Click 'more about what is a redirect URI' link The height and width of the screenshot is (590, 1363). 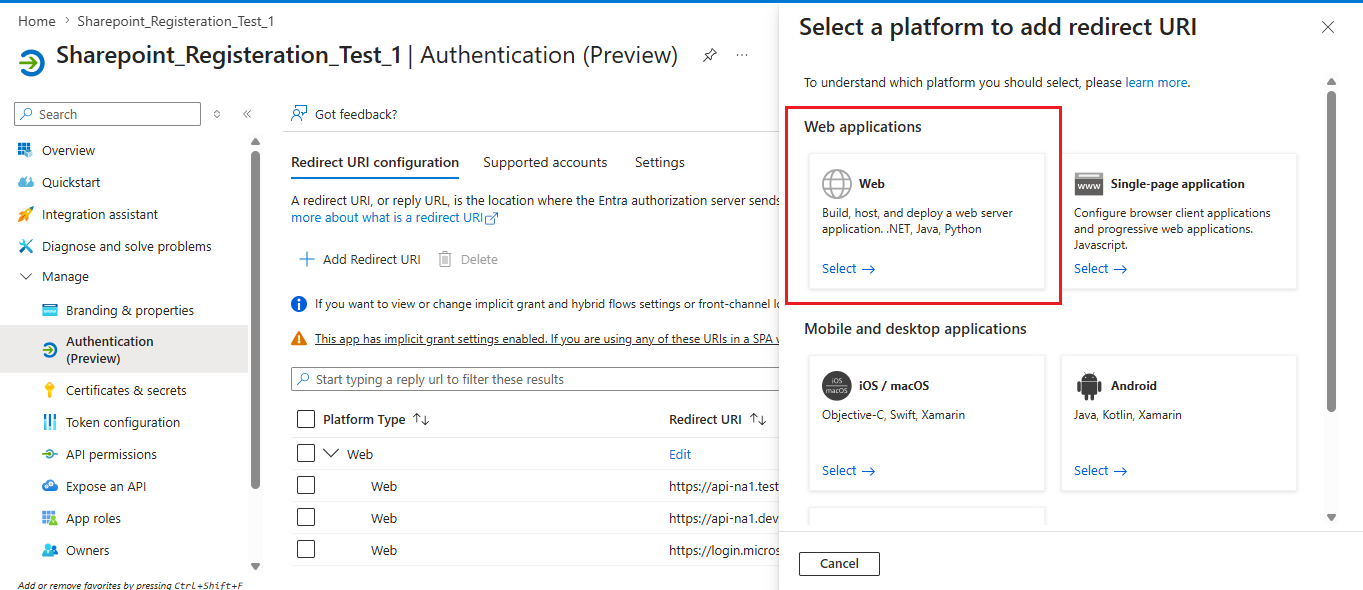click(x=394, y=217)
